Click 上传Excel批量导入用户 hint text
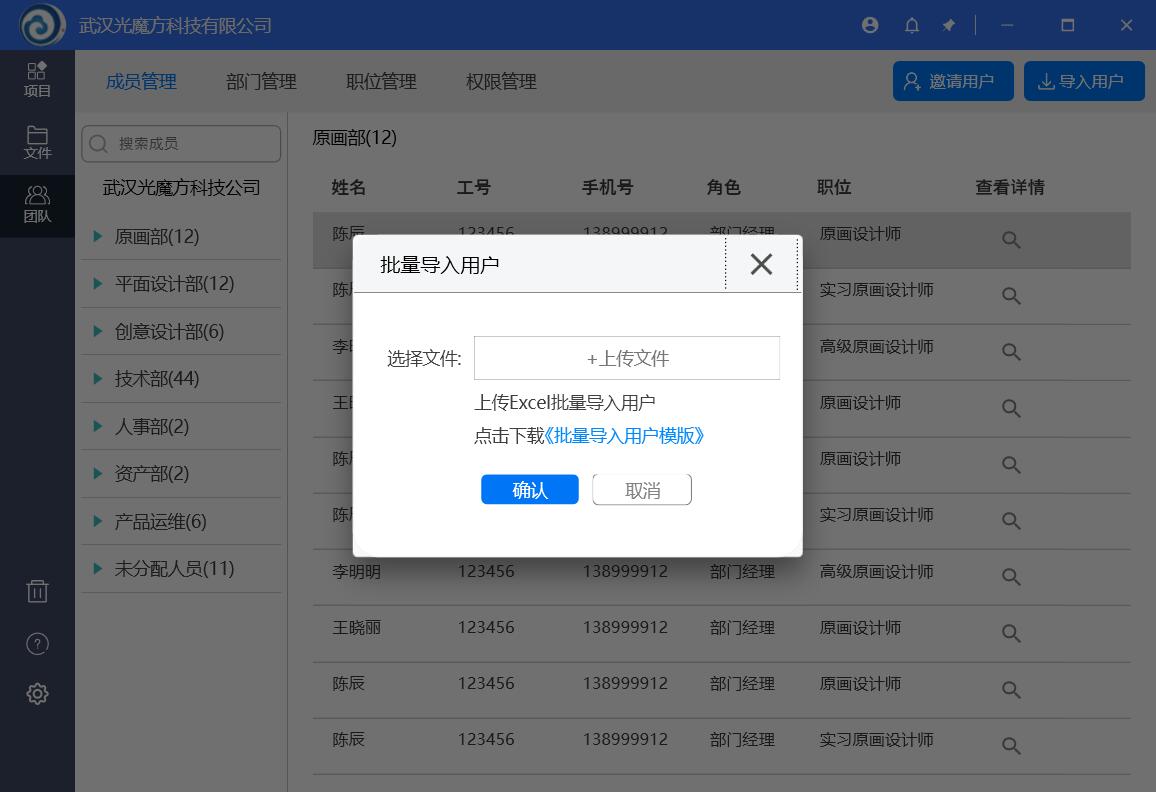 tap(565, 403)
